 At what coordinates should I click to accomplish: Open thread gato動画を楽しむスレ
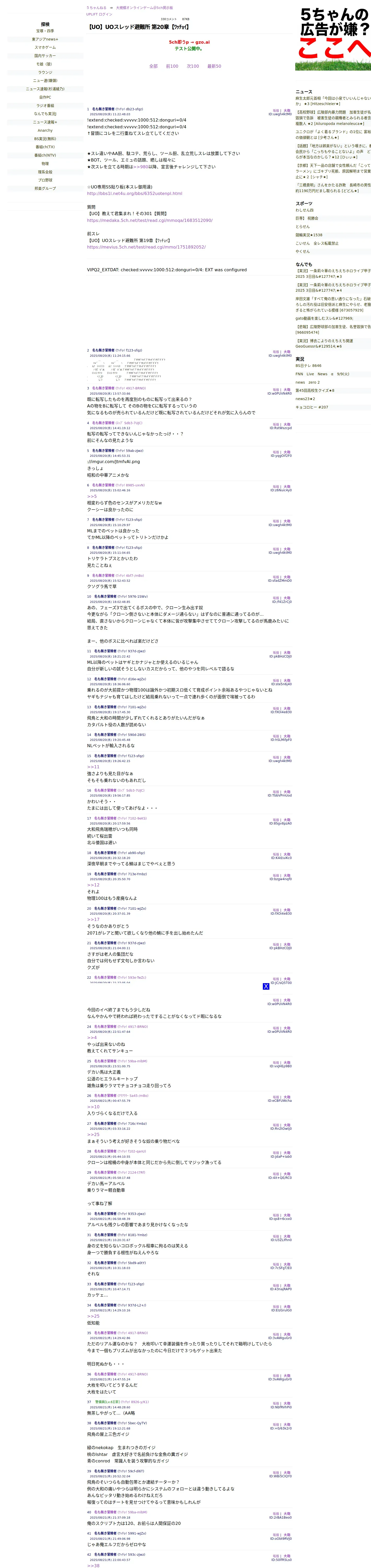click(x=324, y=318)
